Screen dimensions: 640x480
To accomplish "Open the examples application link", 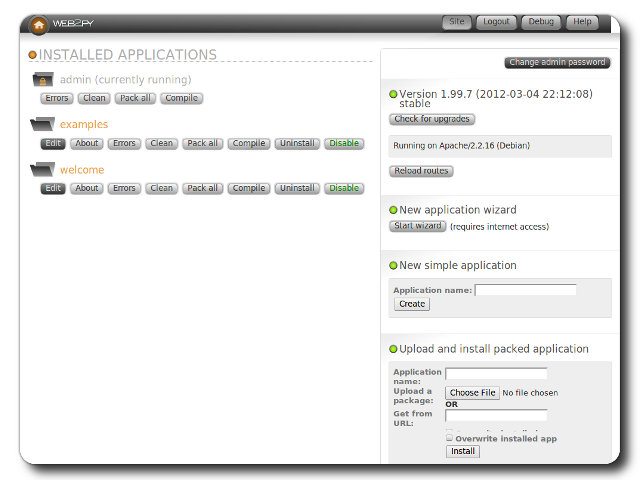I will click(84, 125).
